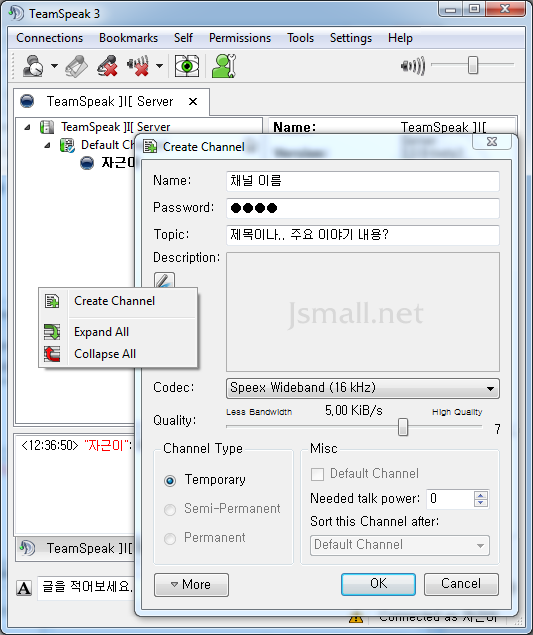This screenshot has height=635, width=533.
Task: Increase Needed talk power with up arrow
Action: coord(481,495)
